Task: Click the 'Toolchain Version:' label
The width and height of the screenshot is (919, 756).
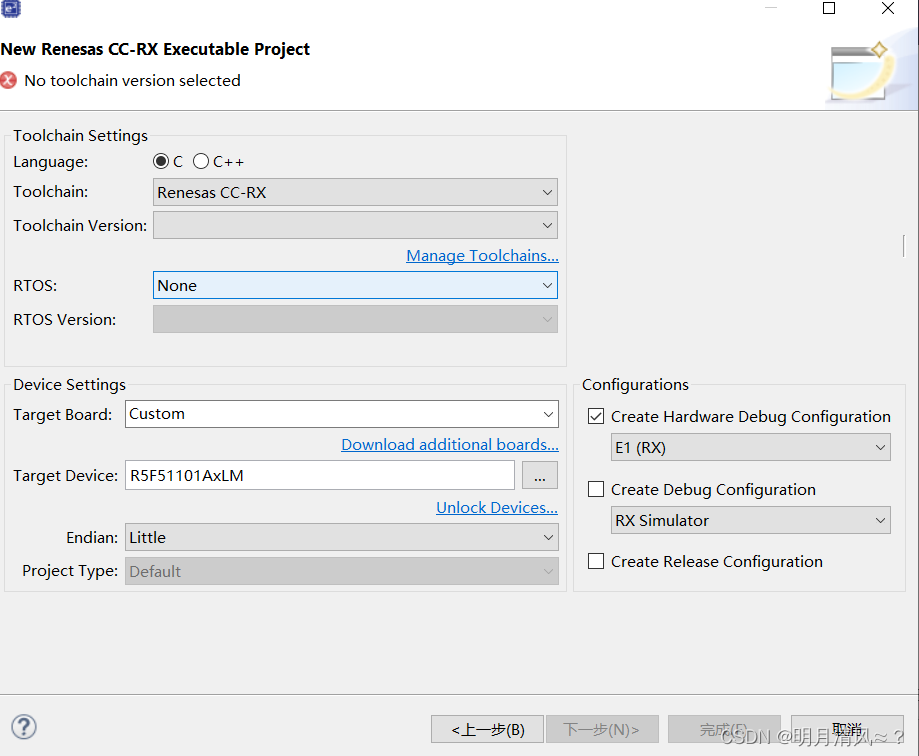Action: pos(80,226)
